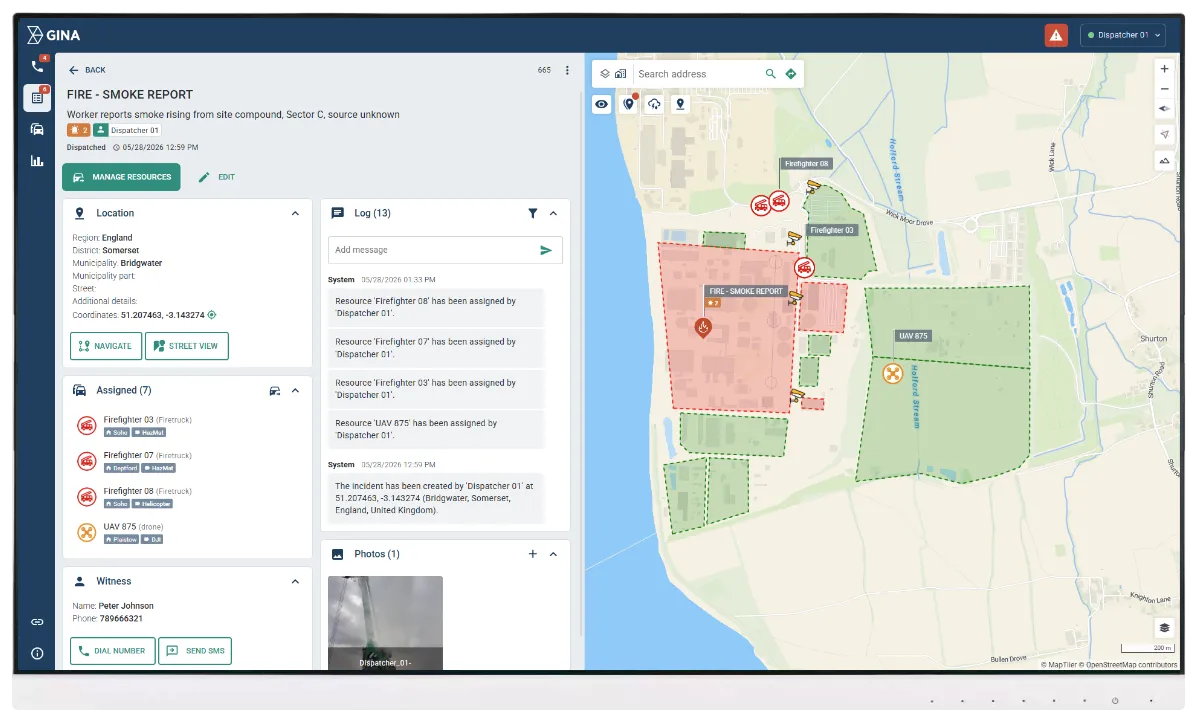
Task: Click the Dispatcher 01 tag under title
Action: (128, 130)
